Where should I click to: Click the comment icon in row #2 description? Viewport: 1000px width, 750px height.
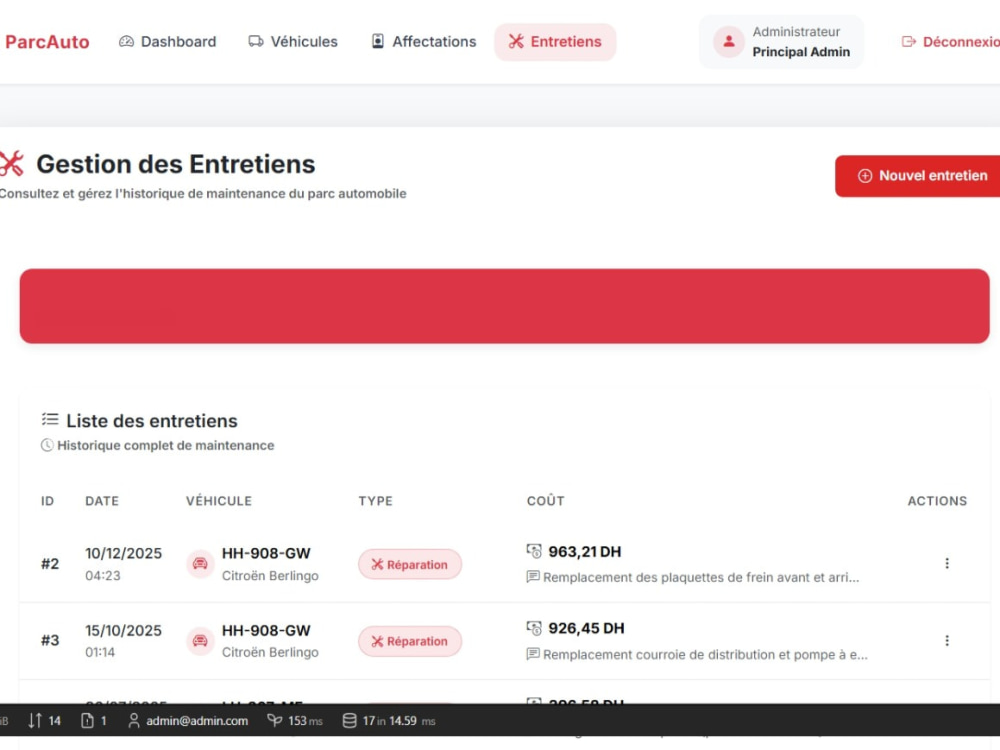533,577
